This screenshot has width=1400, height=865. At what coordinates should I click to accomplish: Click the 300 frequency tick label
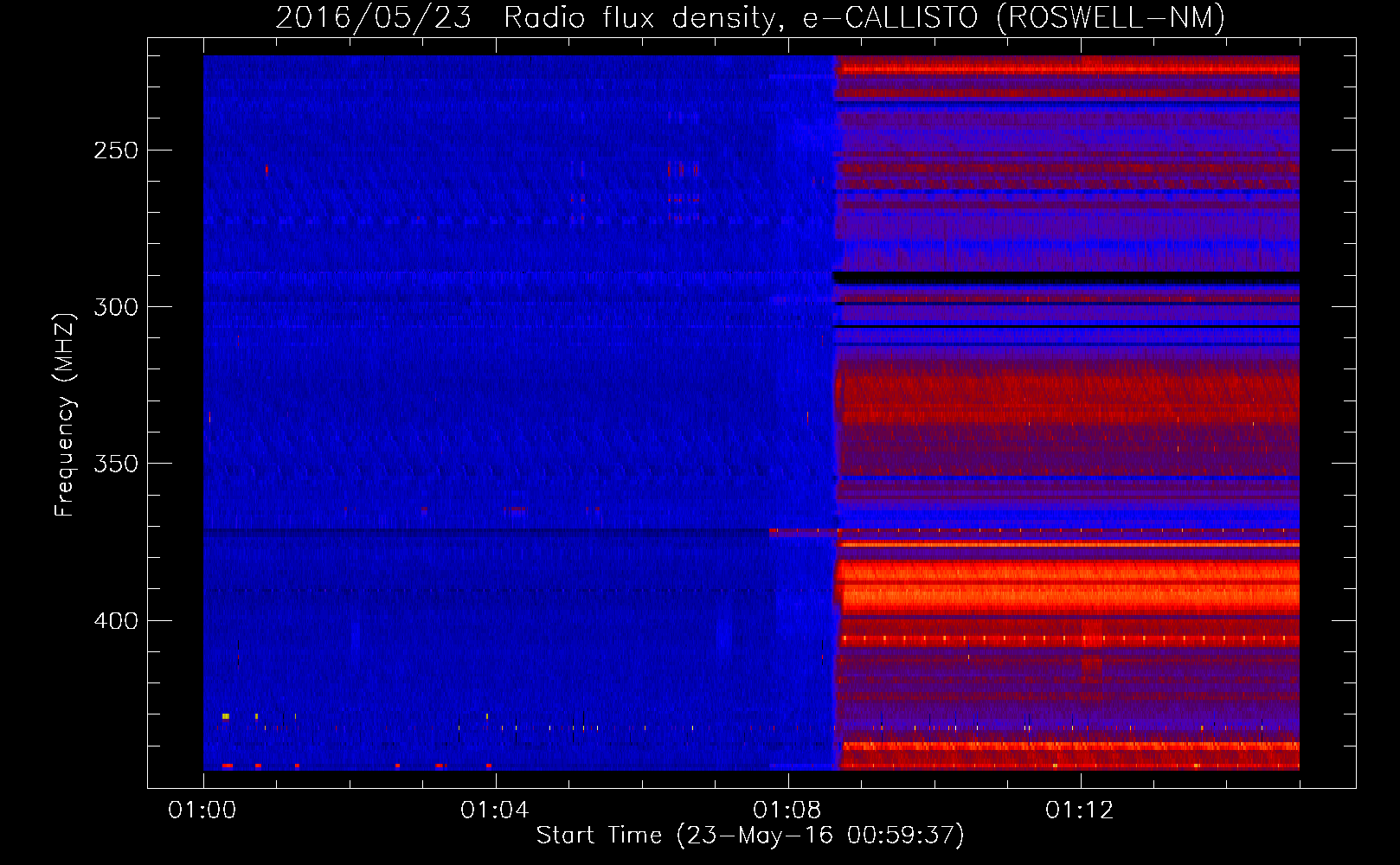click(116, 307)
